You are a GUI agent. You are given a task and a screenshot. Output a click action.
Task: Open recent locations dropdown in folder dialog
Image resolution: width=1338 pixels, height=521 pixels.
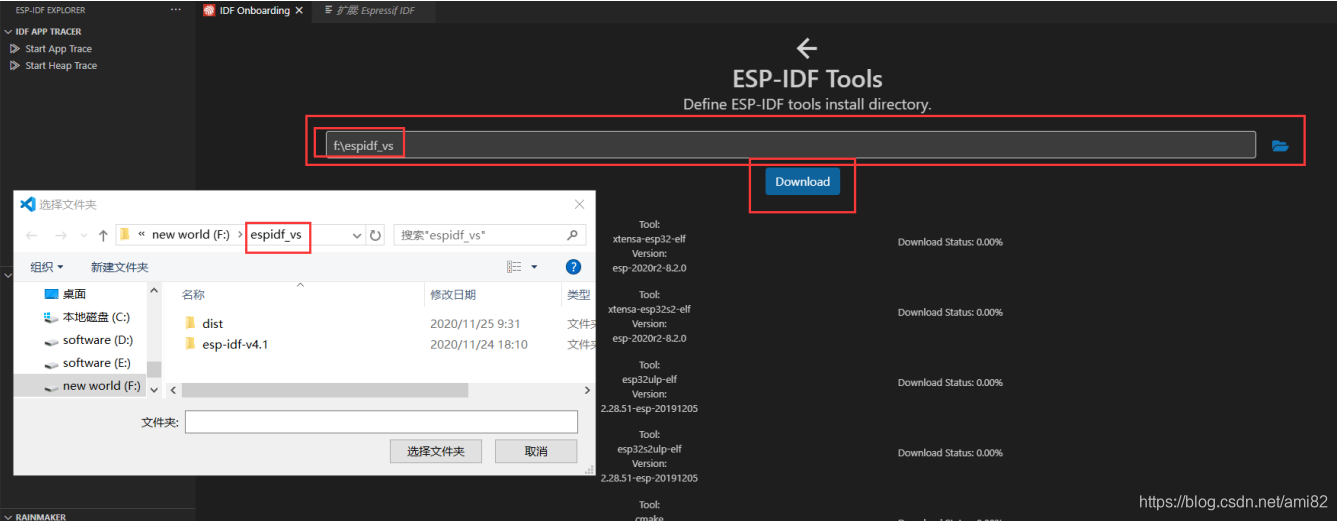click(x=83, y=236)
